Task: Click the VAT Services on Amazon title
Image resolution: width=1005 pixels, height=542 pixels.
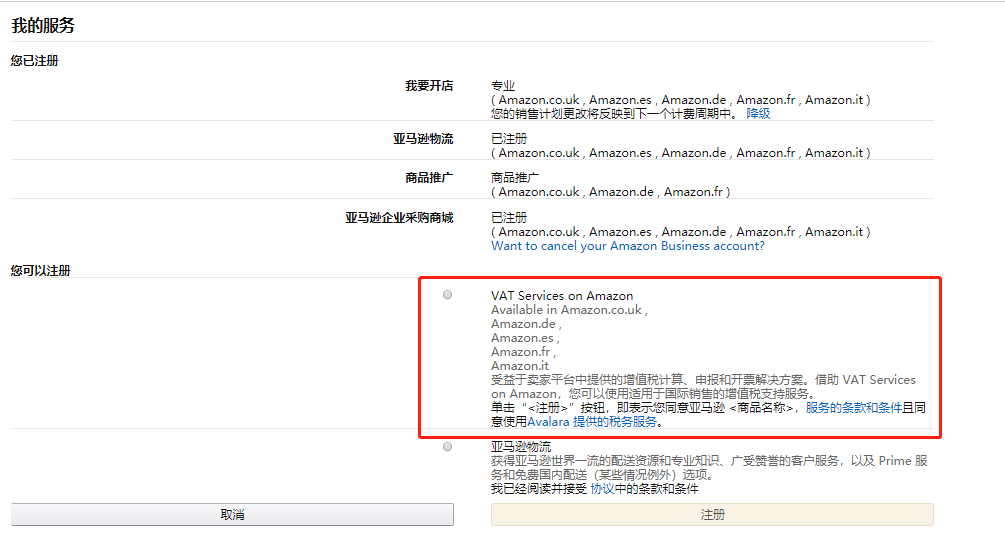Action: click(562, 296)
